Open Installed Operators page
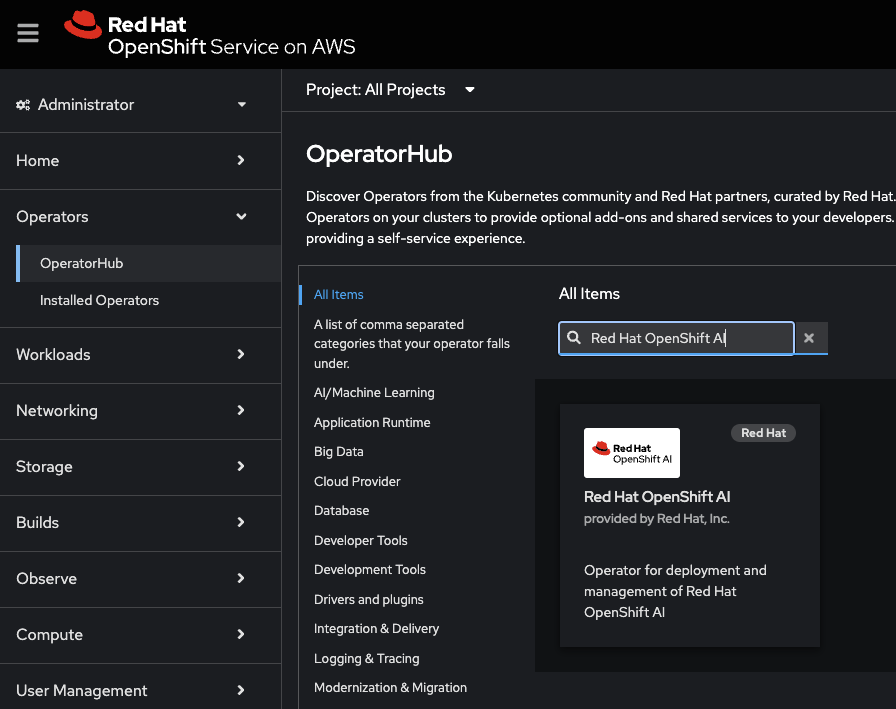The height and width of the screenshot is (709, 896). pyautogui.click(x=99, y=301)
